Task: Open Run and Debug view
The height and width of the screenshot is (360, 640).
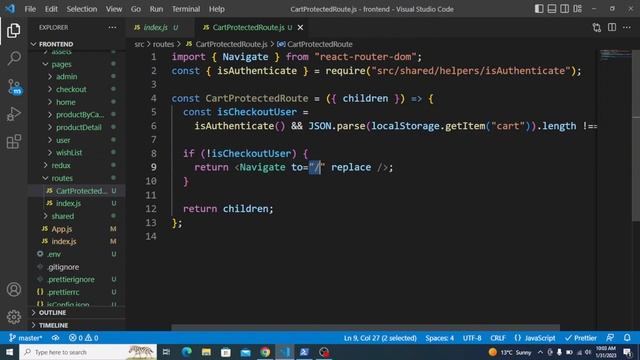Action: 13,114
